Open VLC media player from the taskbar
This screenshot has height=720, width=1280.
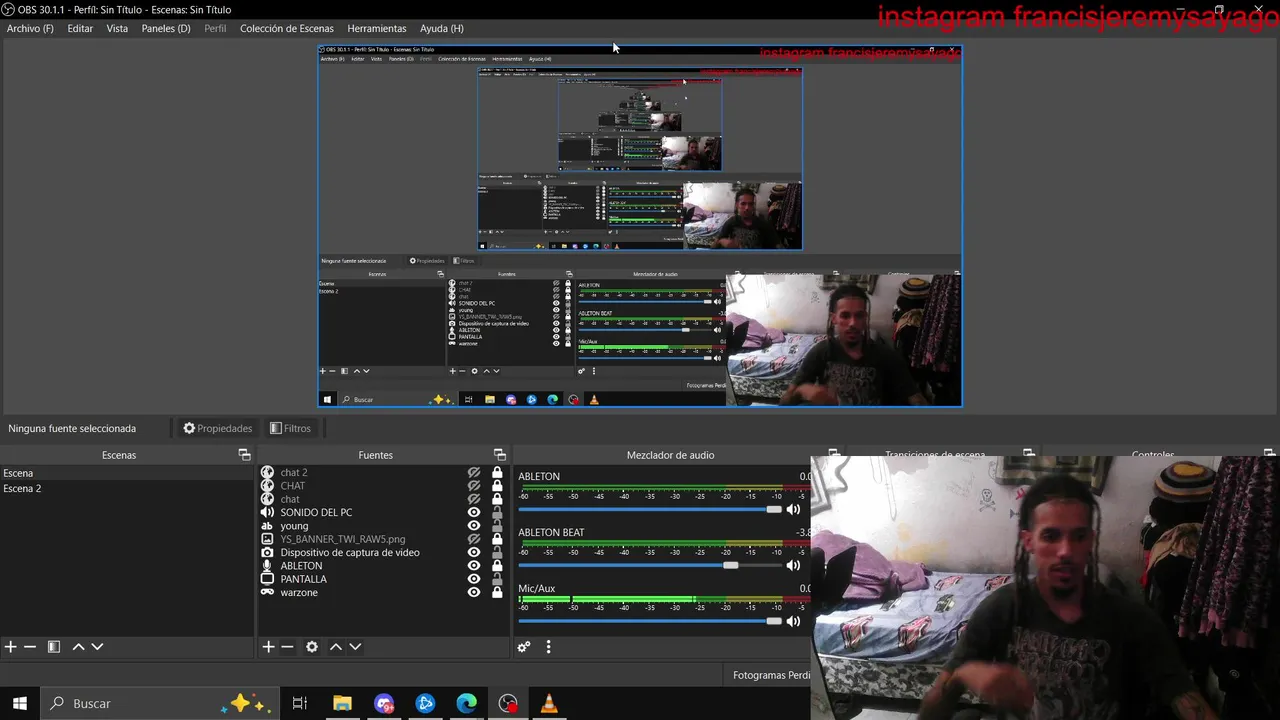tap(548, 704)
